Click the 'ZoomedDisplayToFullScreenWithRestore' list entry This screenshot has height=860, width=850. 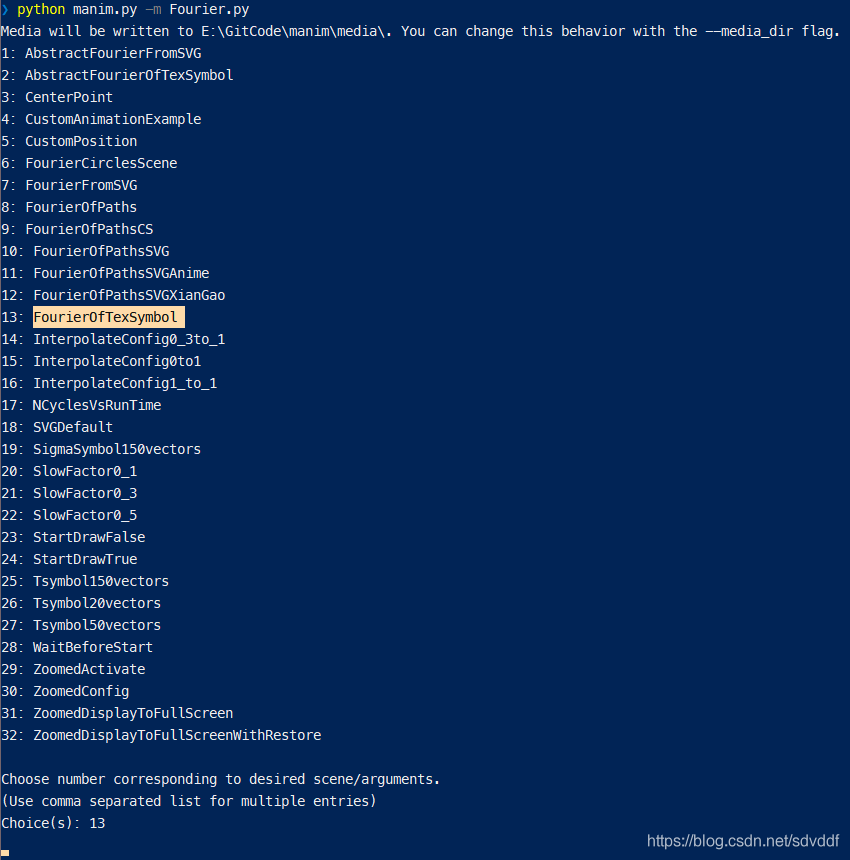tap(177, 735)
